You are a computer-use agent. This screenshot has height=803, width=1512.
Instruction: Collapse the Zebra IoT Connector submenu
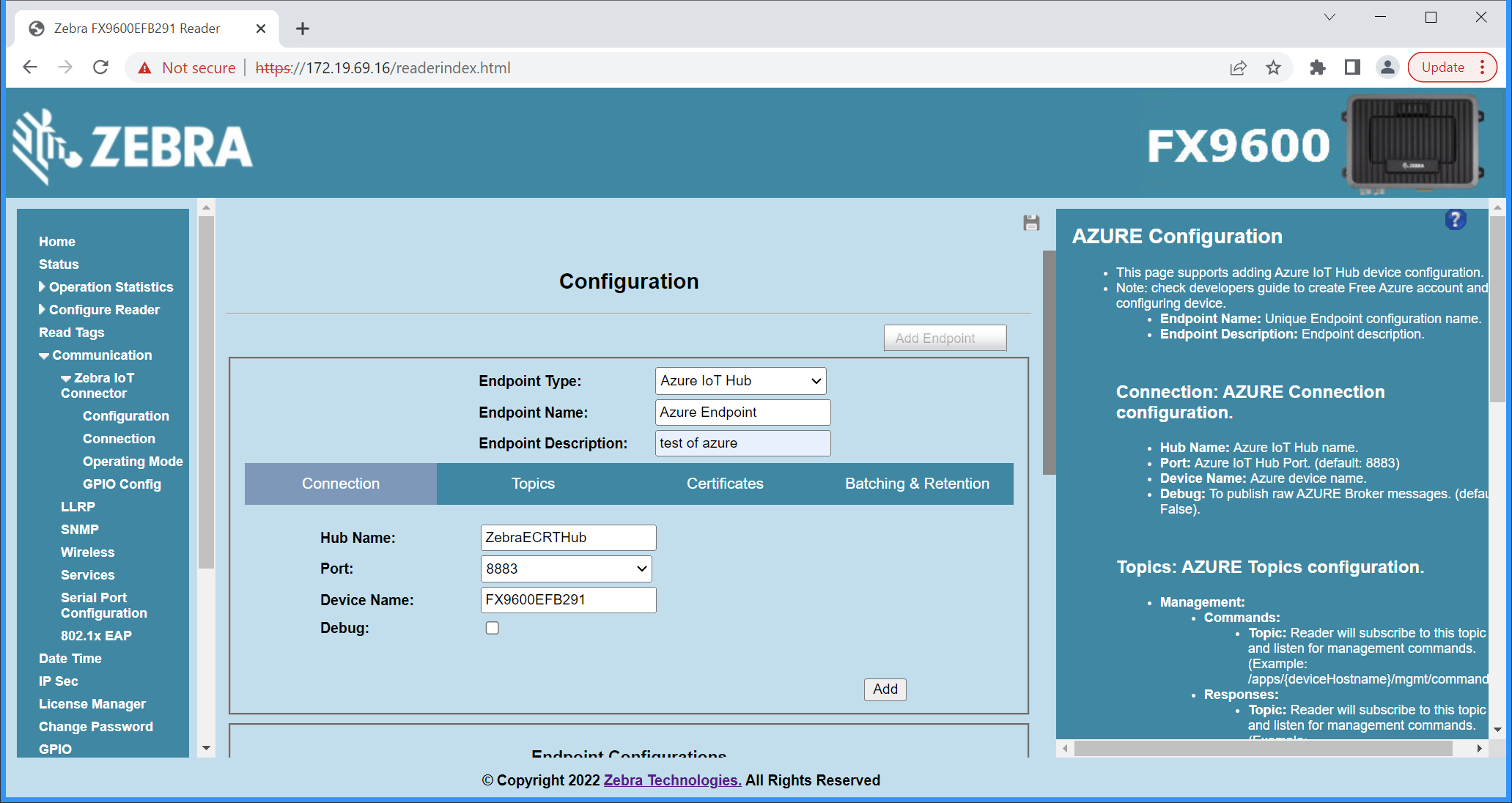(x=98, y=385)
